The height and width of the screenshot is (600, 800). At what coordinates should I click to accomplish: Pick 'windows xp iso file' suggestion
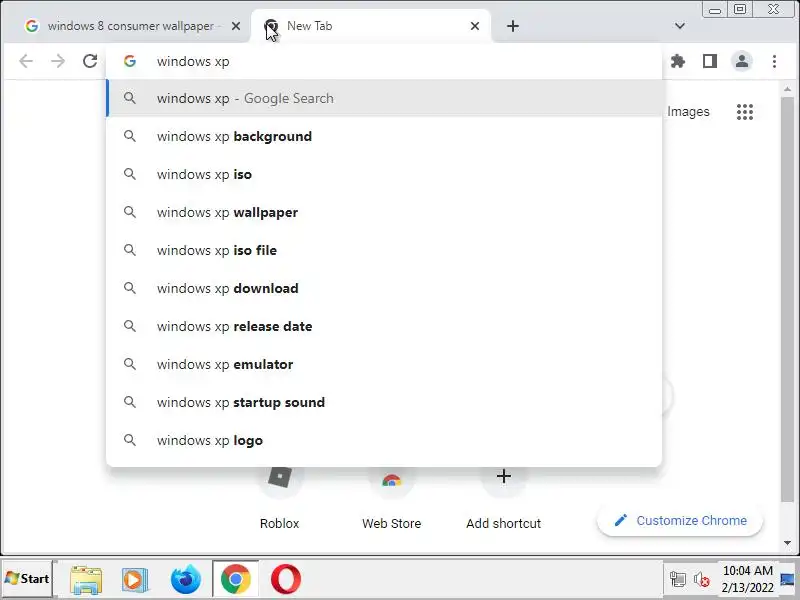(x=384, y=251)
